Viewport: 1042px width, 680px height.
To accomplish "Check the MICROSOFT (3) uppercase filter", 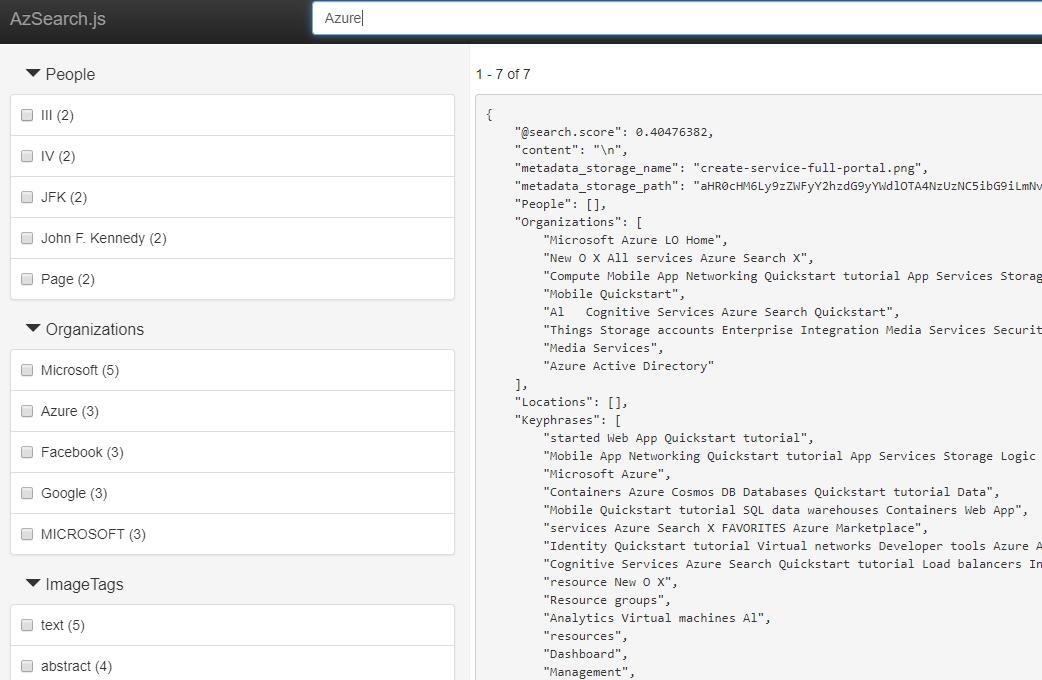I will (x=27, y=534).
